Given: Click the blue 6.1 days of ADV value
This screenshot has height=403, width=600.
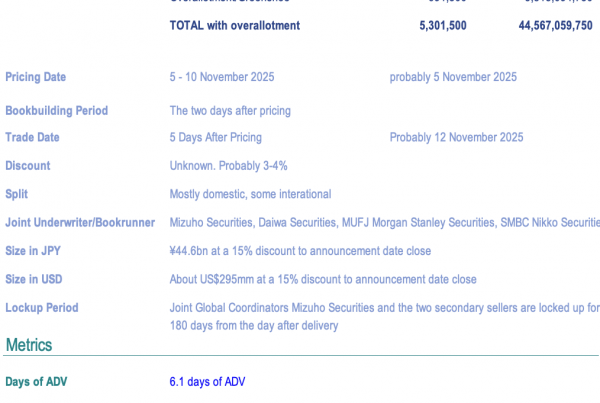Looking at the screenshot, I should tap(207, 382).
